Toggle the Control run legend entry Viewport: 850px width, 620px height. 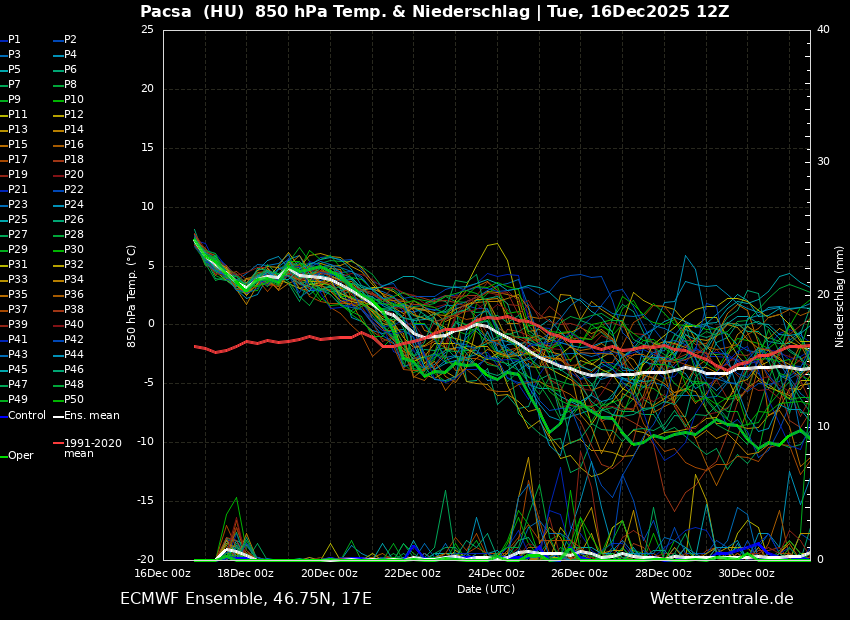[26, 415]
